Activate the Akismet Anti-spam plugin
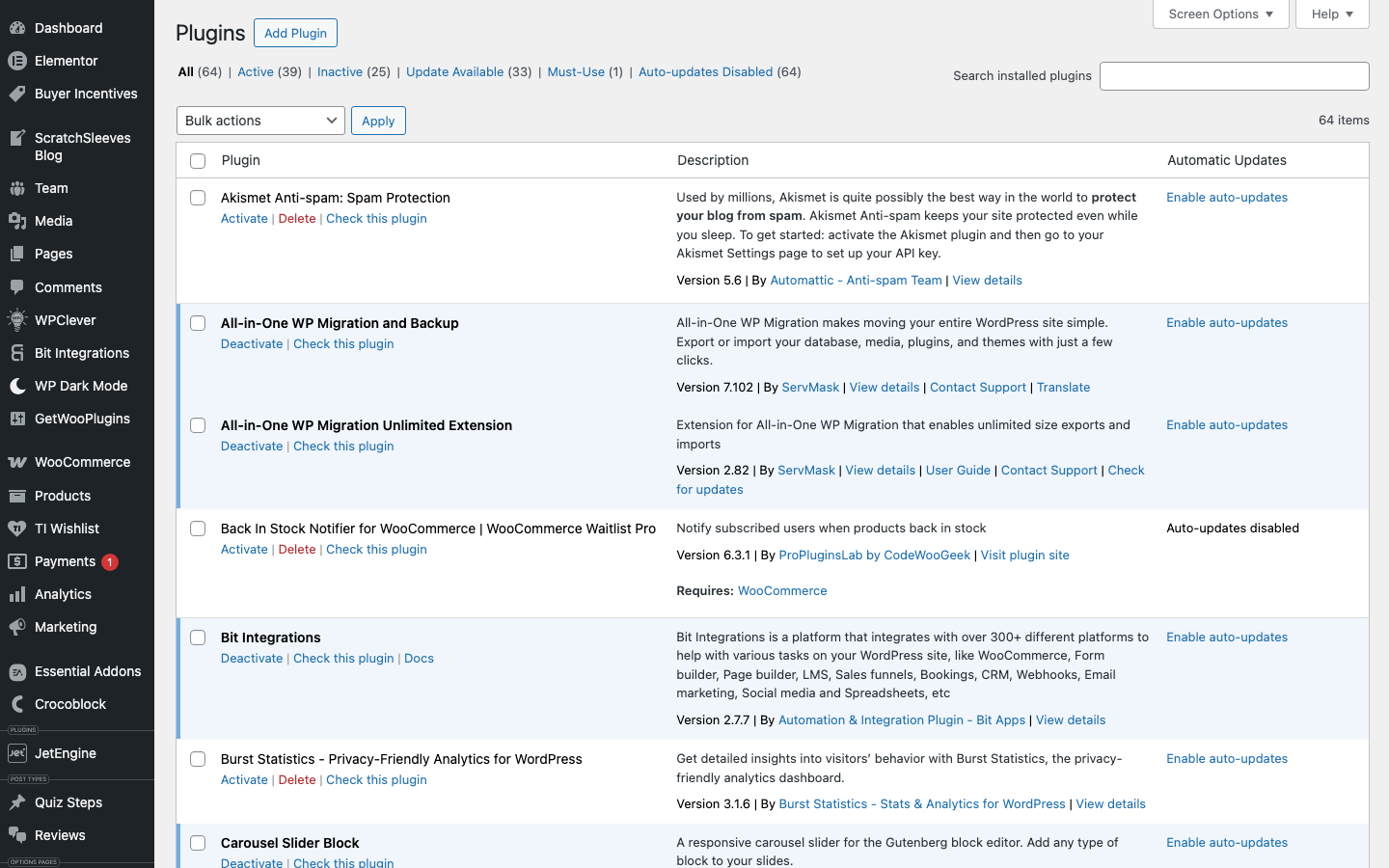 (x=244, y=219)
